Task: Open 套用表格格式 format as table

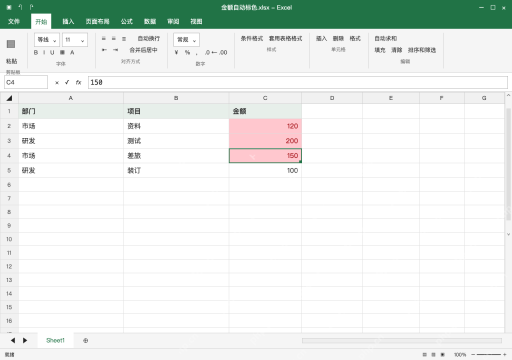Action: 286,39
